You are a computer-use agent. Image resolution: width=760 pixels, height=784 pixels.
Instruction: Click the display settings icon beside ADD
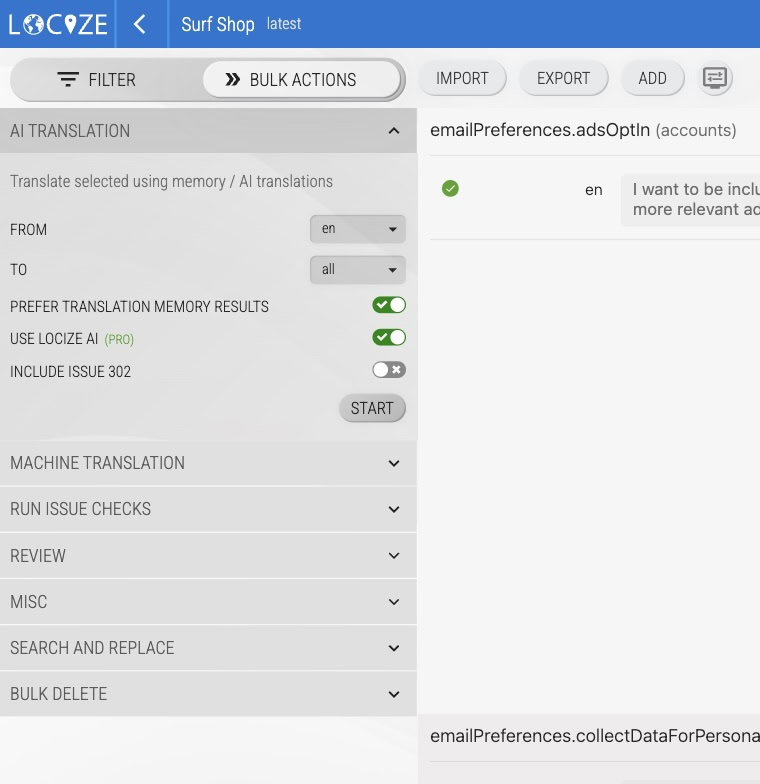714,78
